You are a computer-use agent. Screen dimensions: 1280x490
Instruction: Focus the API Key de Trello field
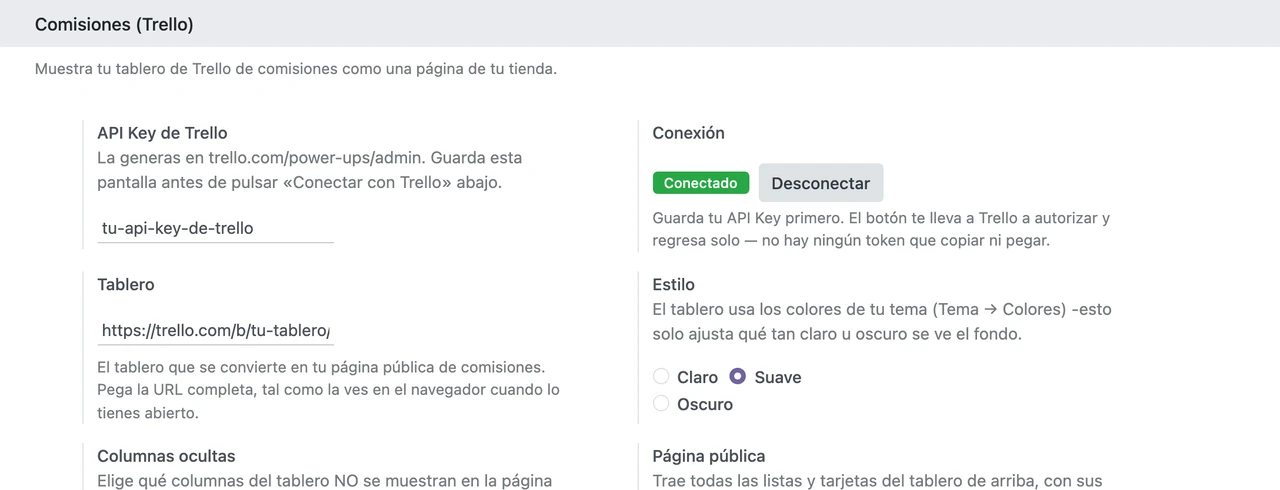pos(216,228)
